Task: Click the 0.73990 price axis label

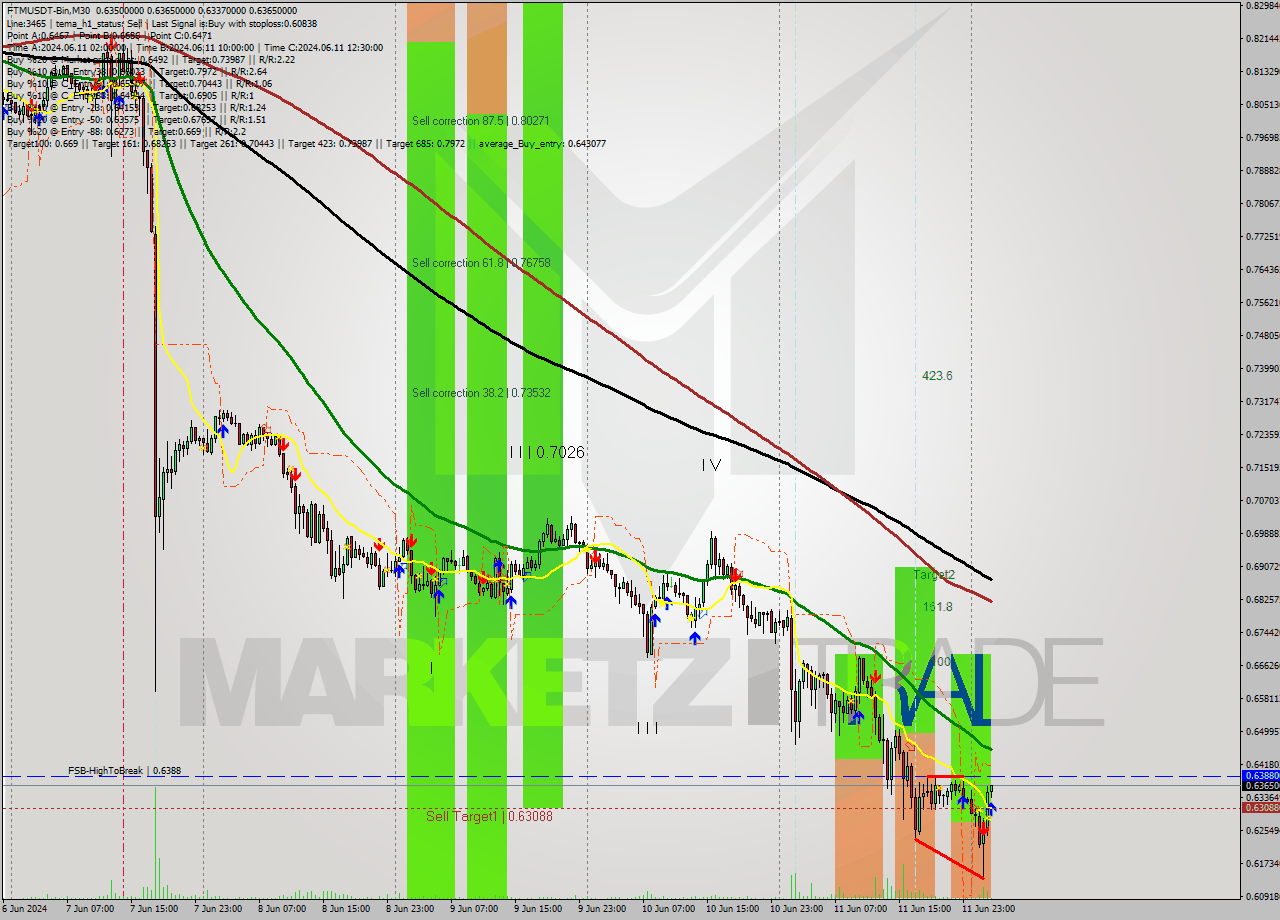Action: [1262, 369]
